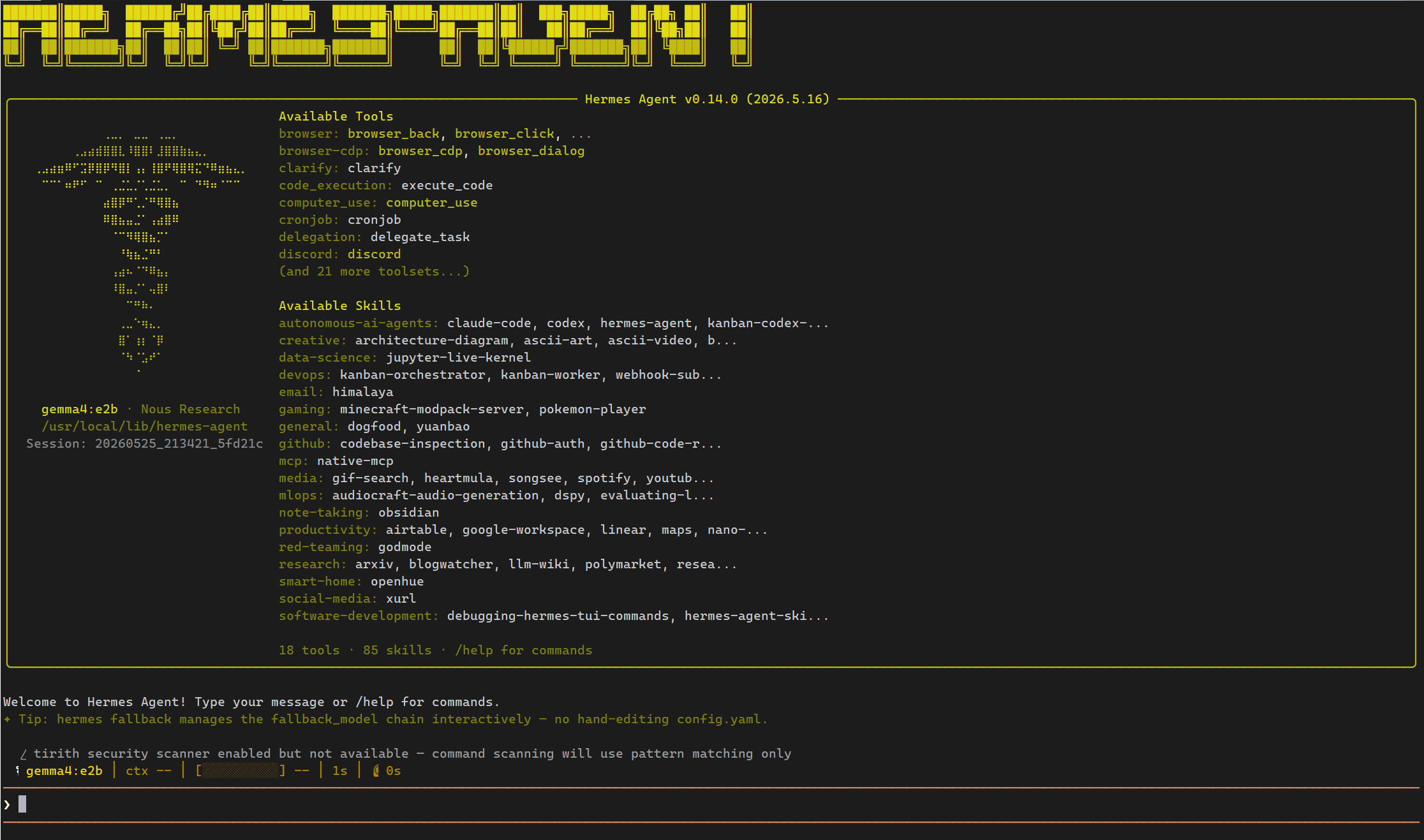This screenshot has height=840, width=1424.
Task: Click the gemma4:e2b status bar entry
Action: tap(64, 770)
